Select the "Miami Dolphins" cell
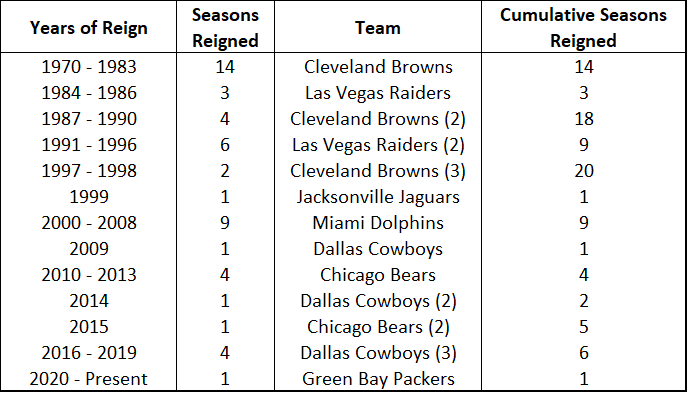This screenshot has width=688, height=393. click(378, 223)
